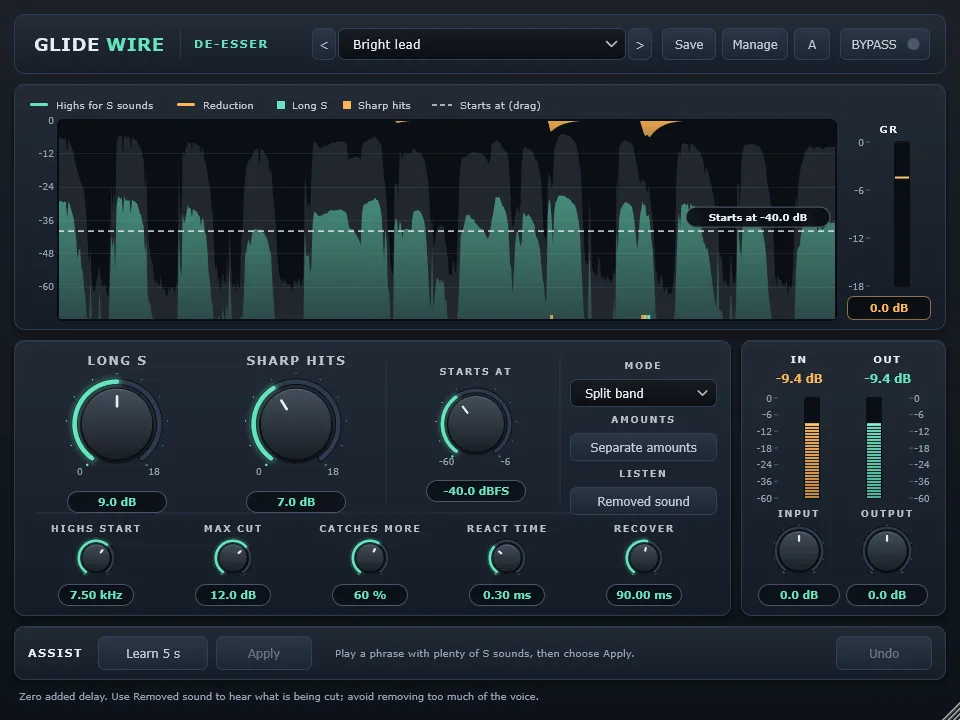This screenshot has height=720, width=960.
Task: Edit the Output 0.0 dB field
Action: tap(887, 595)
